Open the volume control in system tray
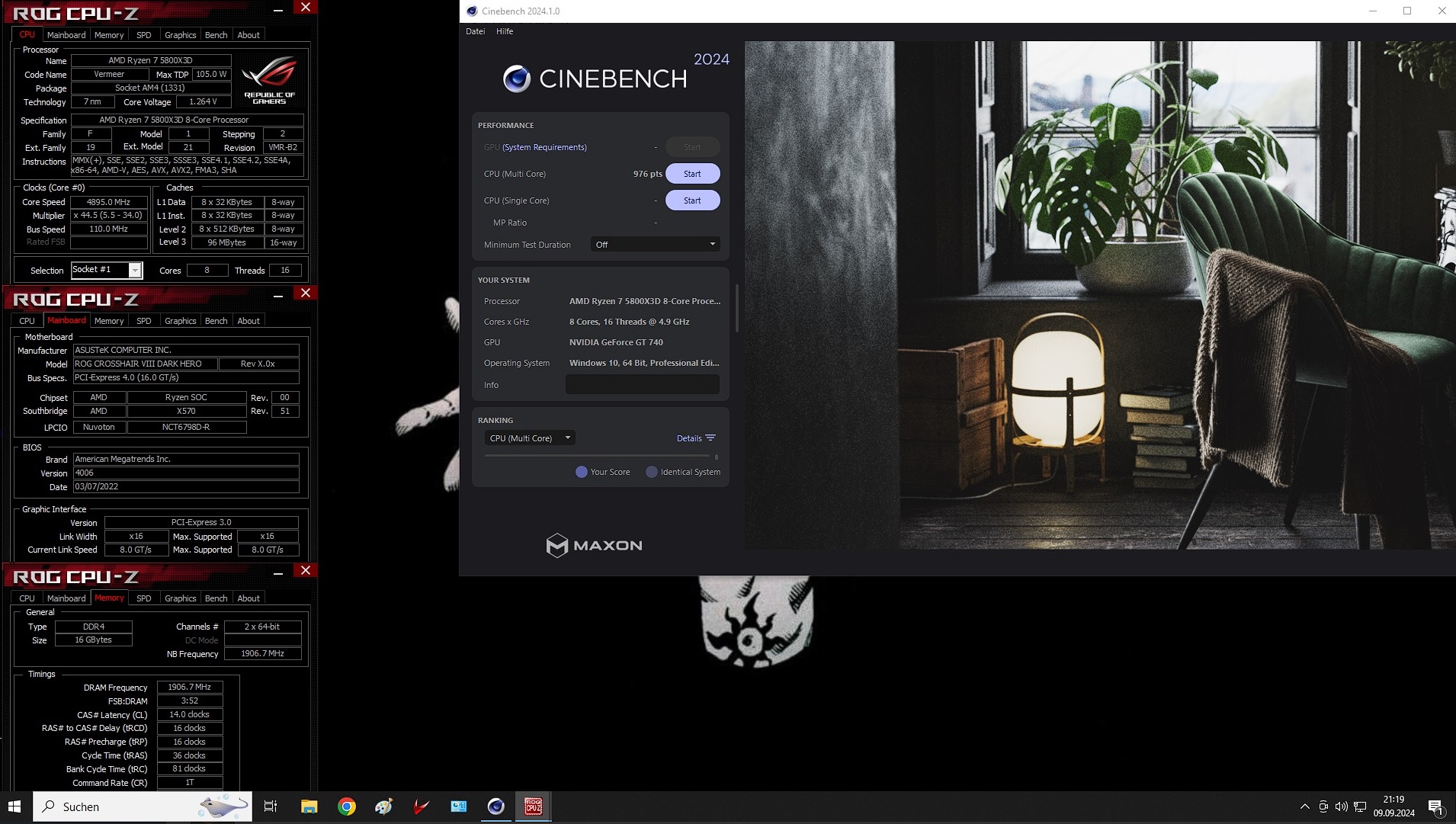This screenshot has height=824, width=1456. [1342, 806]
